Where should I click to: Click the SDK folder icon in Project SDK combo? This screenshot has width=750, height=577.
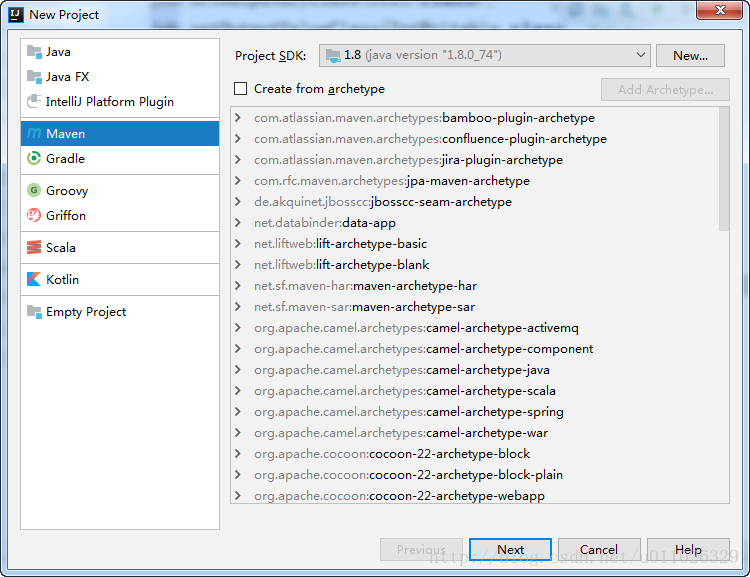[x=333, y=56]
